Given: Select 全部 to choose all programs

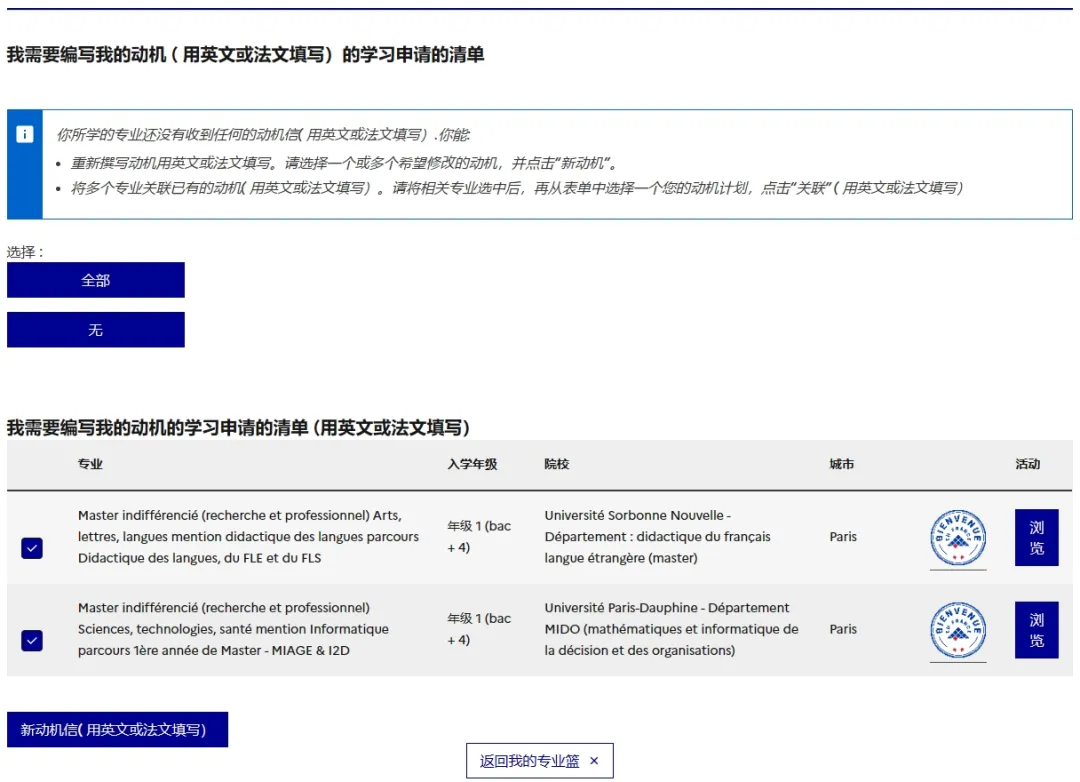Looking at the screenshot, I should tap(96, 280).
